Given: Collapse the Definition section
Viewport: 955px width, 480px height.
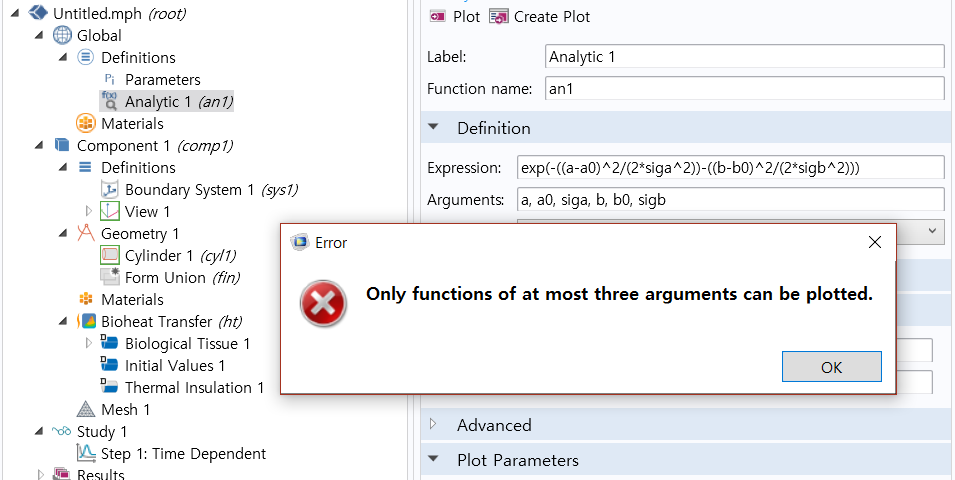Looking at the screenshot, I should pos(434,128).
